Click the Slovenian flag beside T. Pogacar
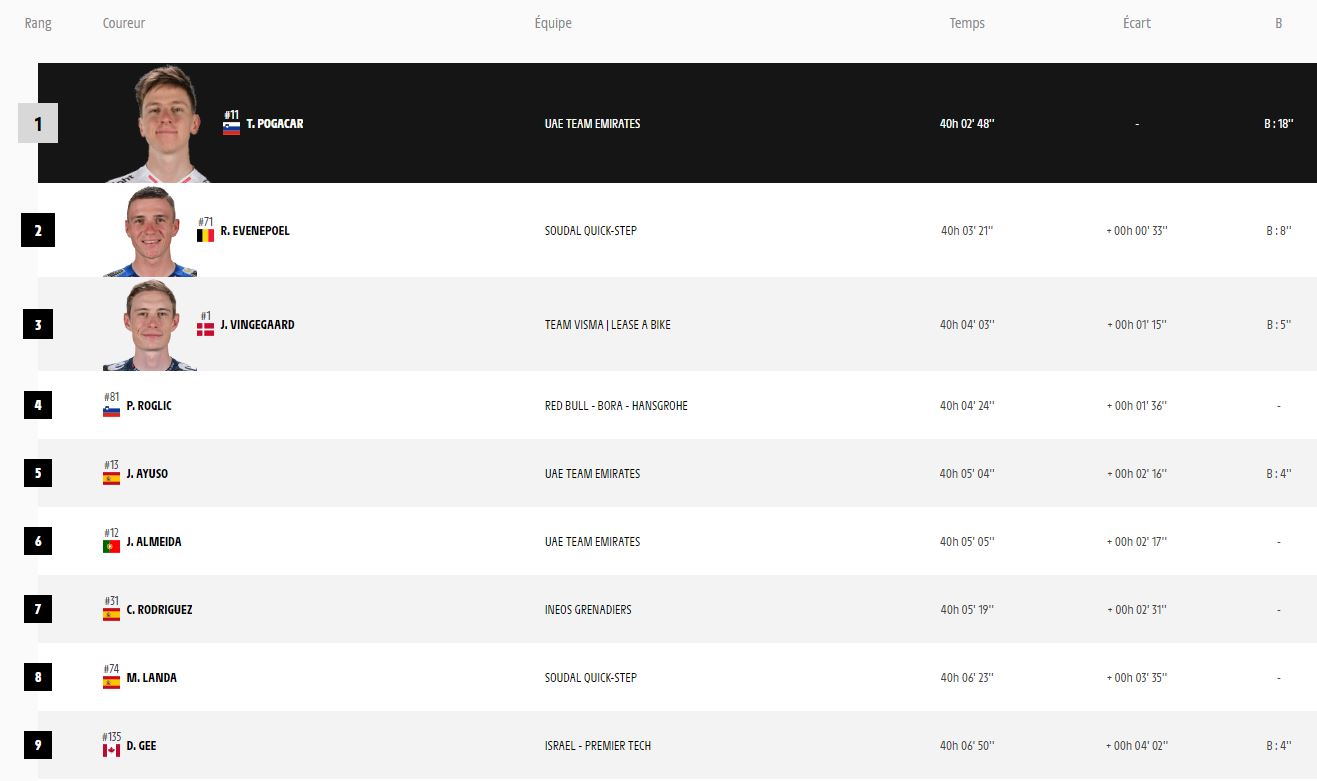 tap(231, 128)
